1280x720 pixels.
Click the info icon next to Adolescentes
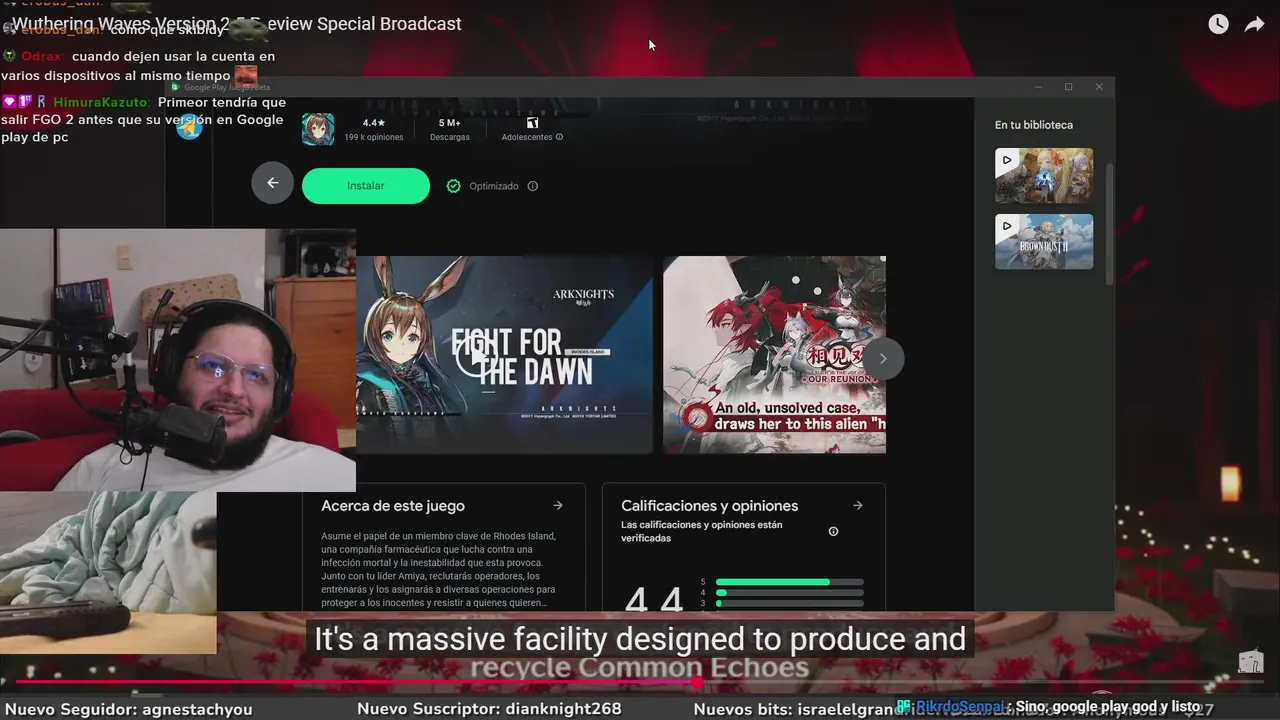[559, 137]
